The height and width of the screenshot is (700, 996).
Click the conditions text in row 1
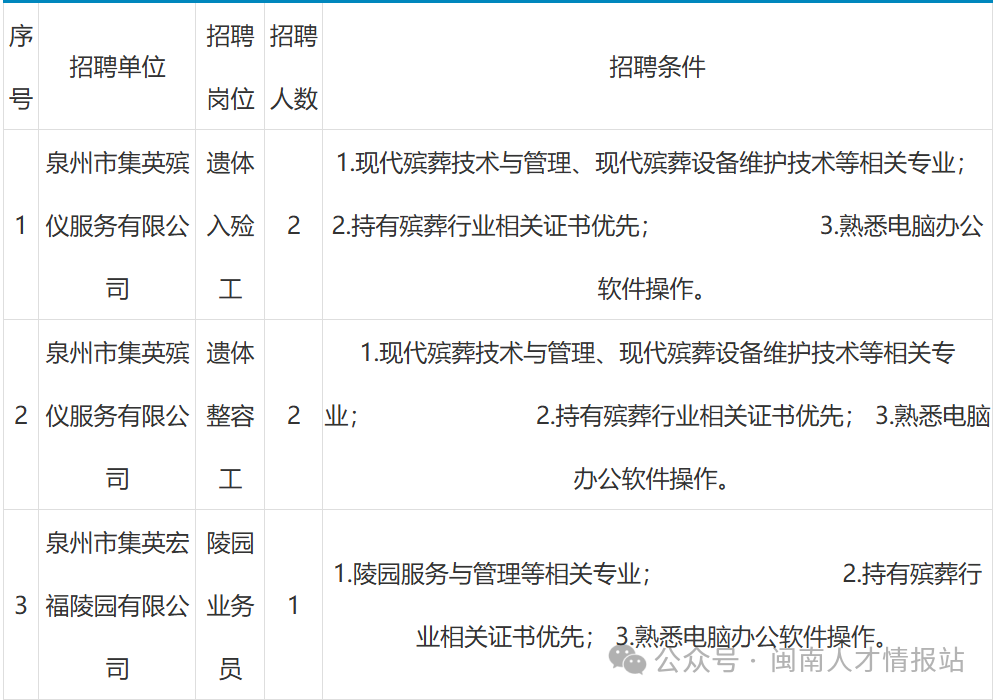(x=657, y=225)
